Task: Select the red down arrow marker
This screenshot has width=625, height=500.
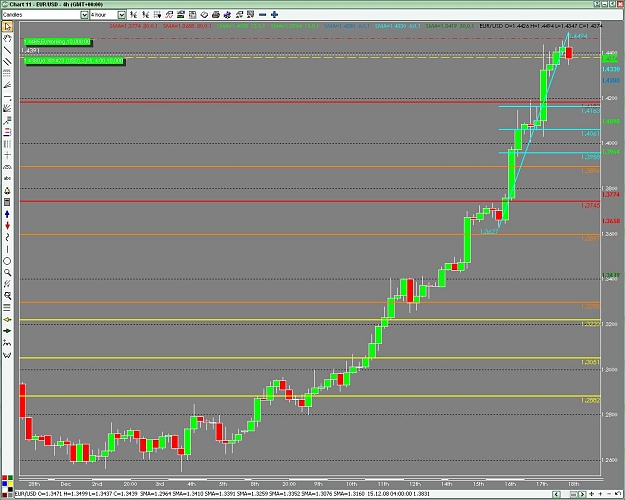Action: pos(7,226)
